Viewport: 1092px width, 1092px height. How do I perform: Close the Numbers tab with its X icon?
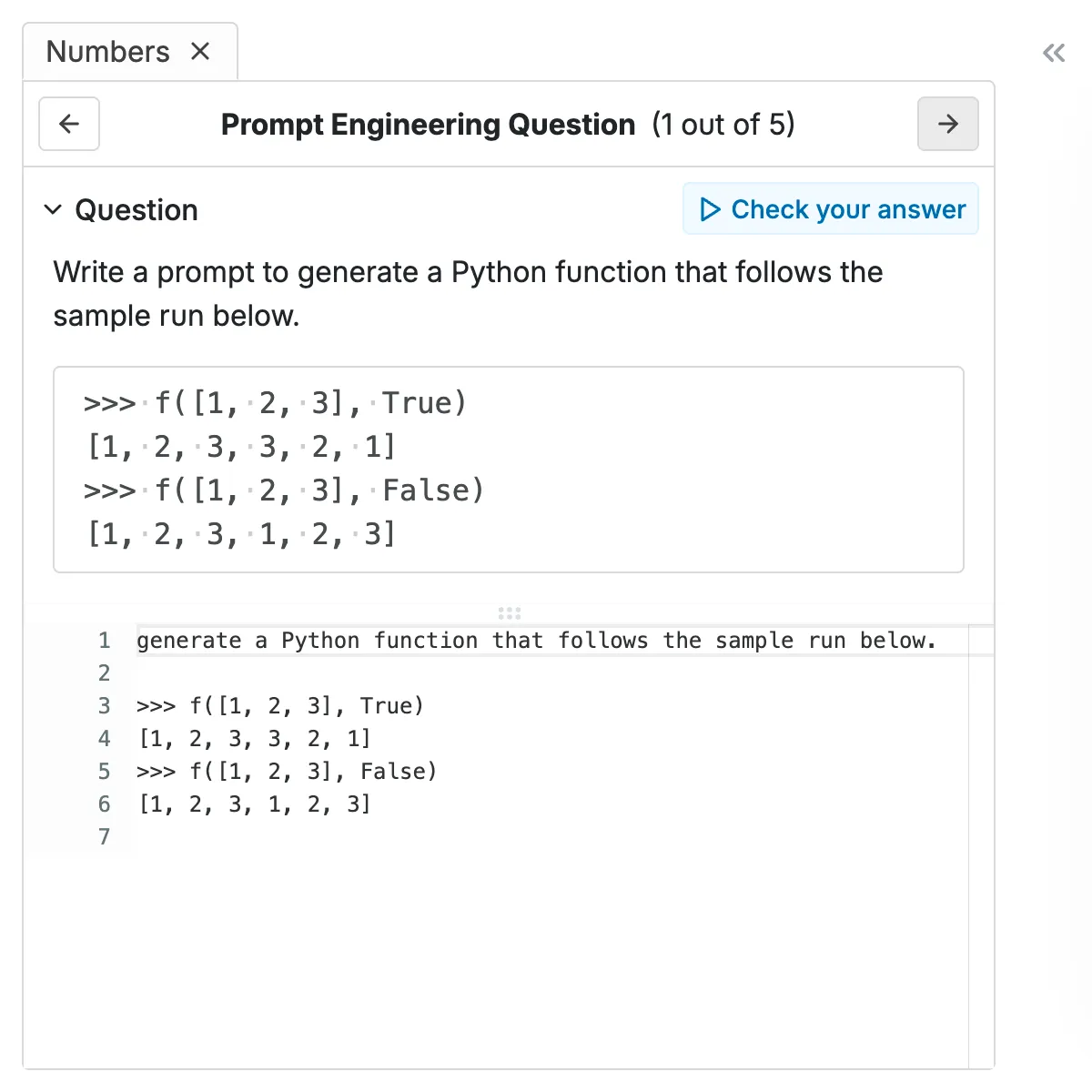[x=200, y=52]
